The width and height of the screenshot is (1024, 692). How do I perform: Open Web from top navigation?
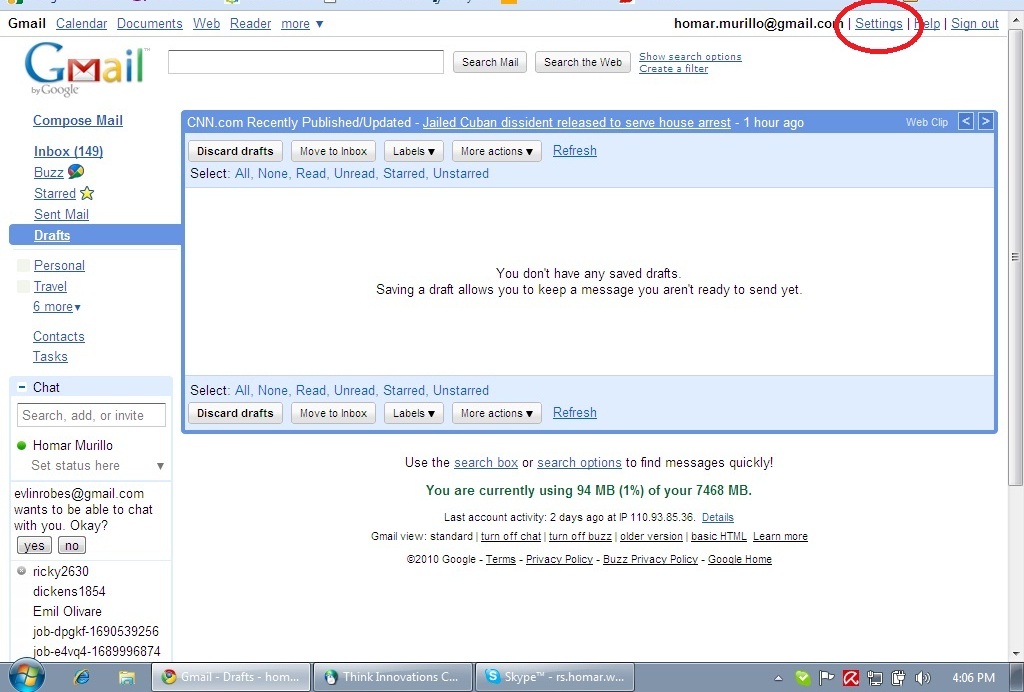(206, 24)
